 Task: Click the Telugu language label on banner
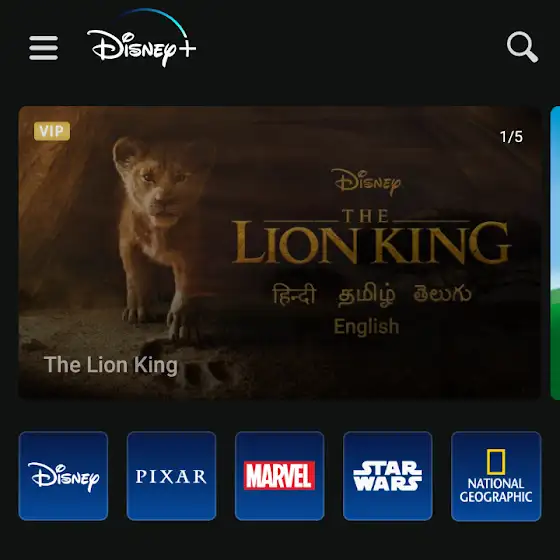442,293
